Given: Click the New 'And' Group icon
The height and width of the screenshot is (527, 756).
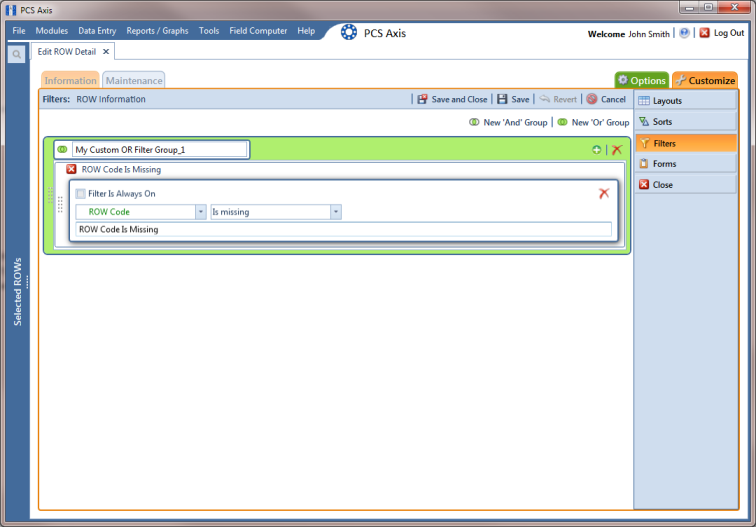Looking at the screenshot, I should (474, 122).
